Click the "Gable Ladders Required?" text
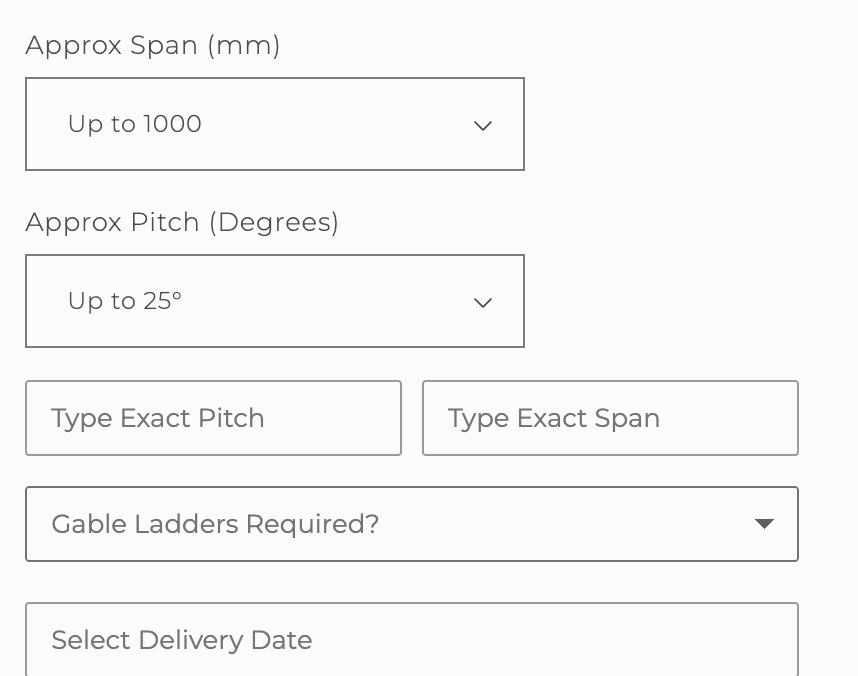The image size is (858, 676). coord(215,524)
